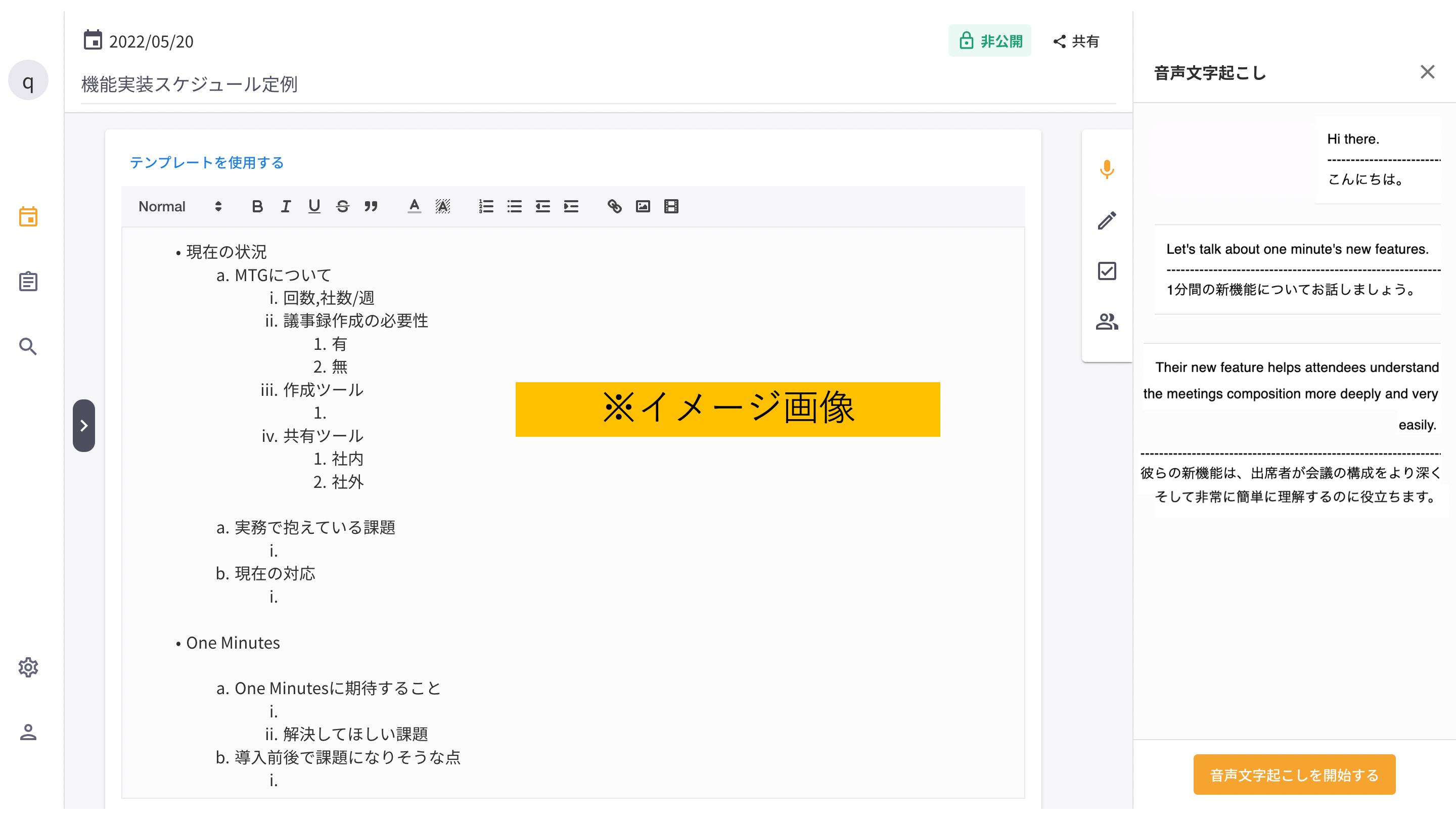Screen dimensions: 1456x819
Task: Click the 音声文字起こしを開始する button
Action: click(1294, 775)
